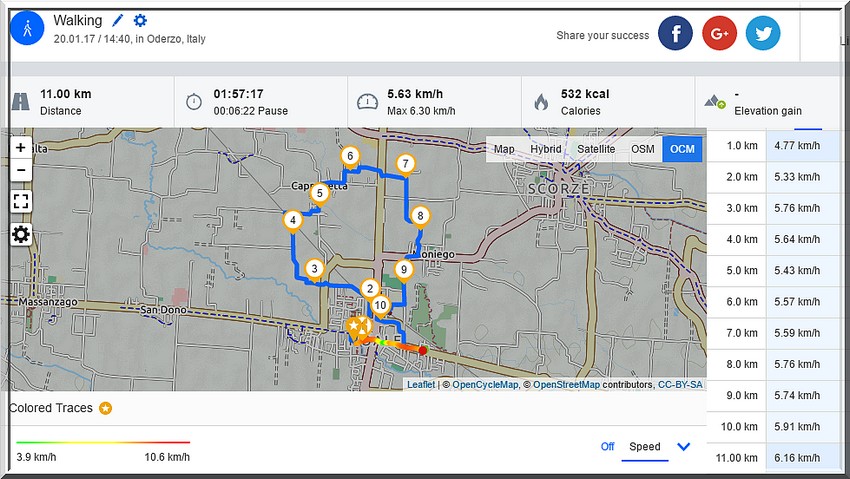Click the mountain elevation gain icon
The width and height of the screenshot is (850, 479).
tap(714, 101)
